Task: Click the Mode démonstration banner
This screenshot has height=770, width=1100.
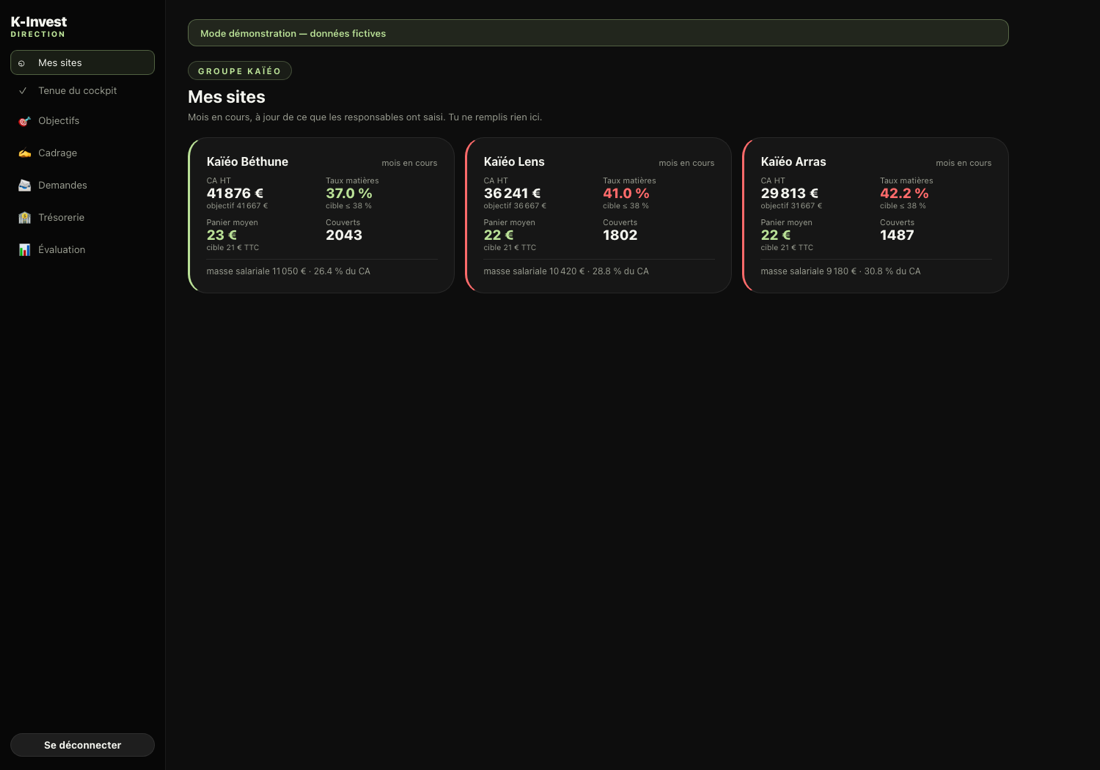Action: [598, 33]
